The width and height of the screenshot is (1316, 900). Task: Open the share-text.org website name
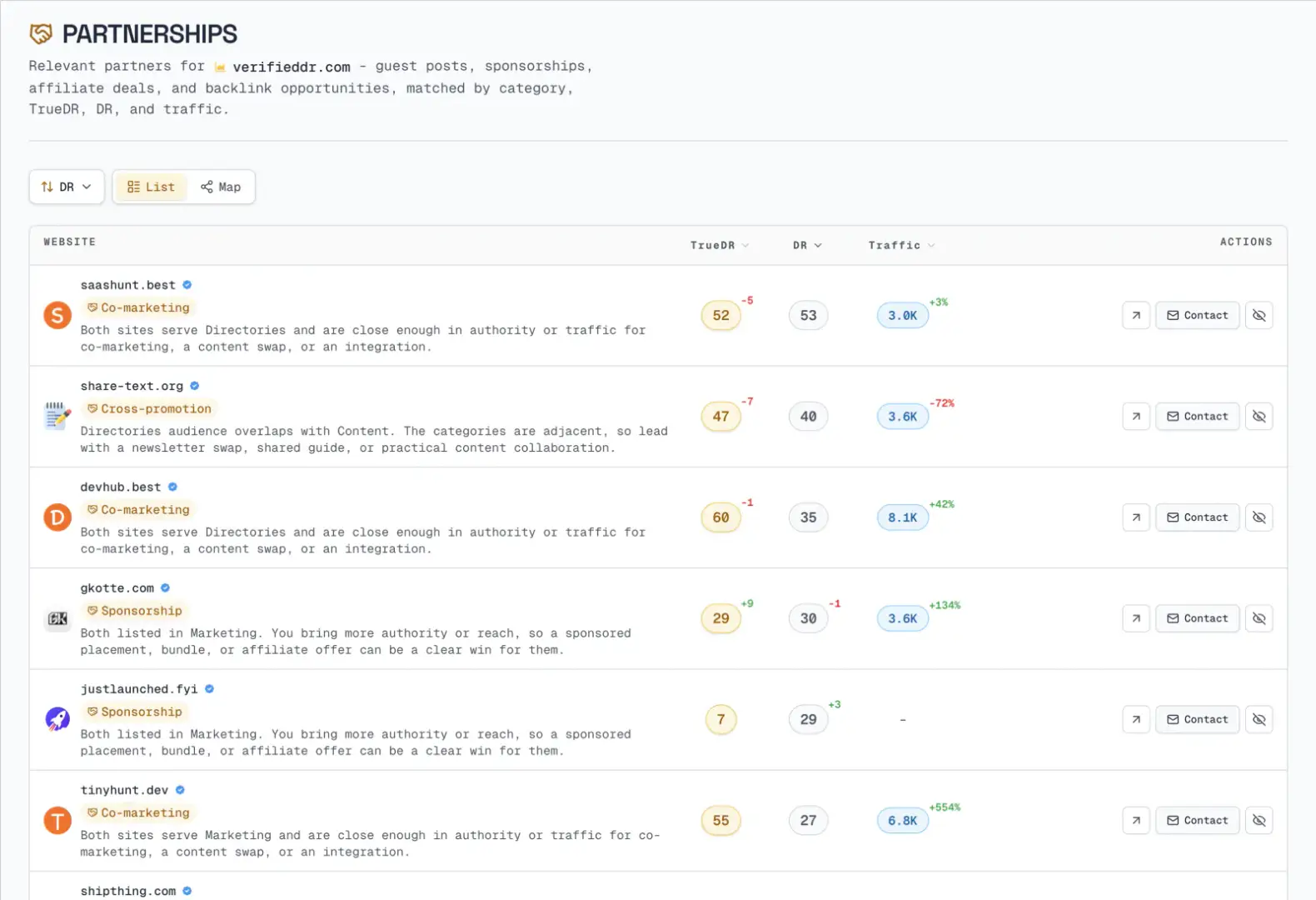[x=132, y=386]
